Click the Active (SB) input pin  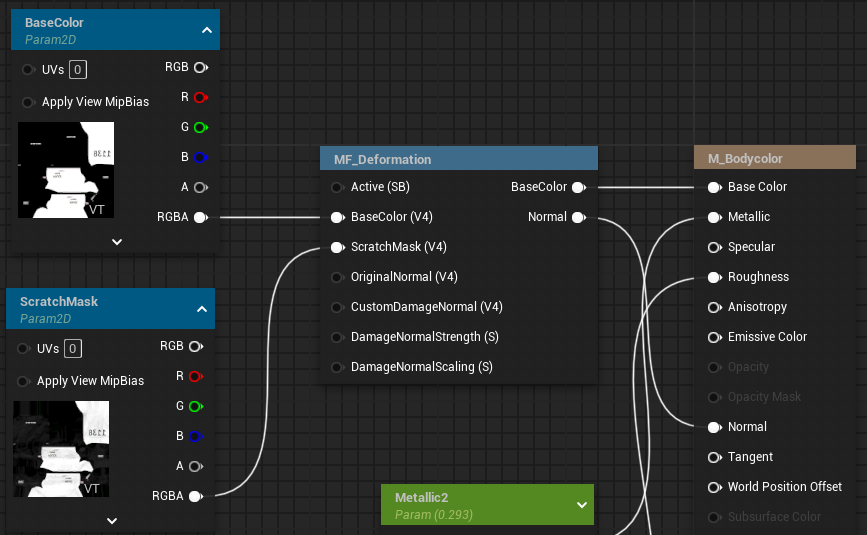(x=337, y=187)
